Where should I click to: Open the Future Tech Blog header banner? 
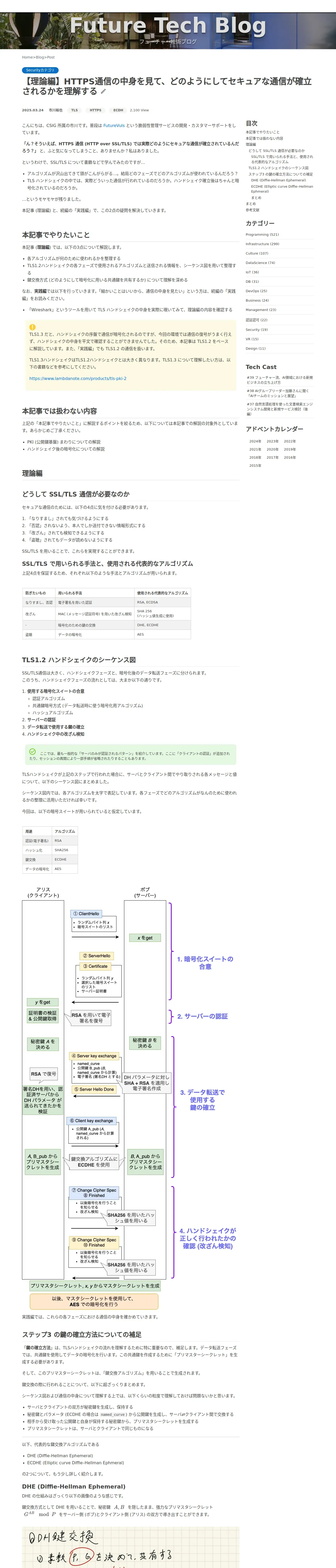[x=168, y=30]
